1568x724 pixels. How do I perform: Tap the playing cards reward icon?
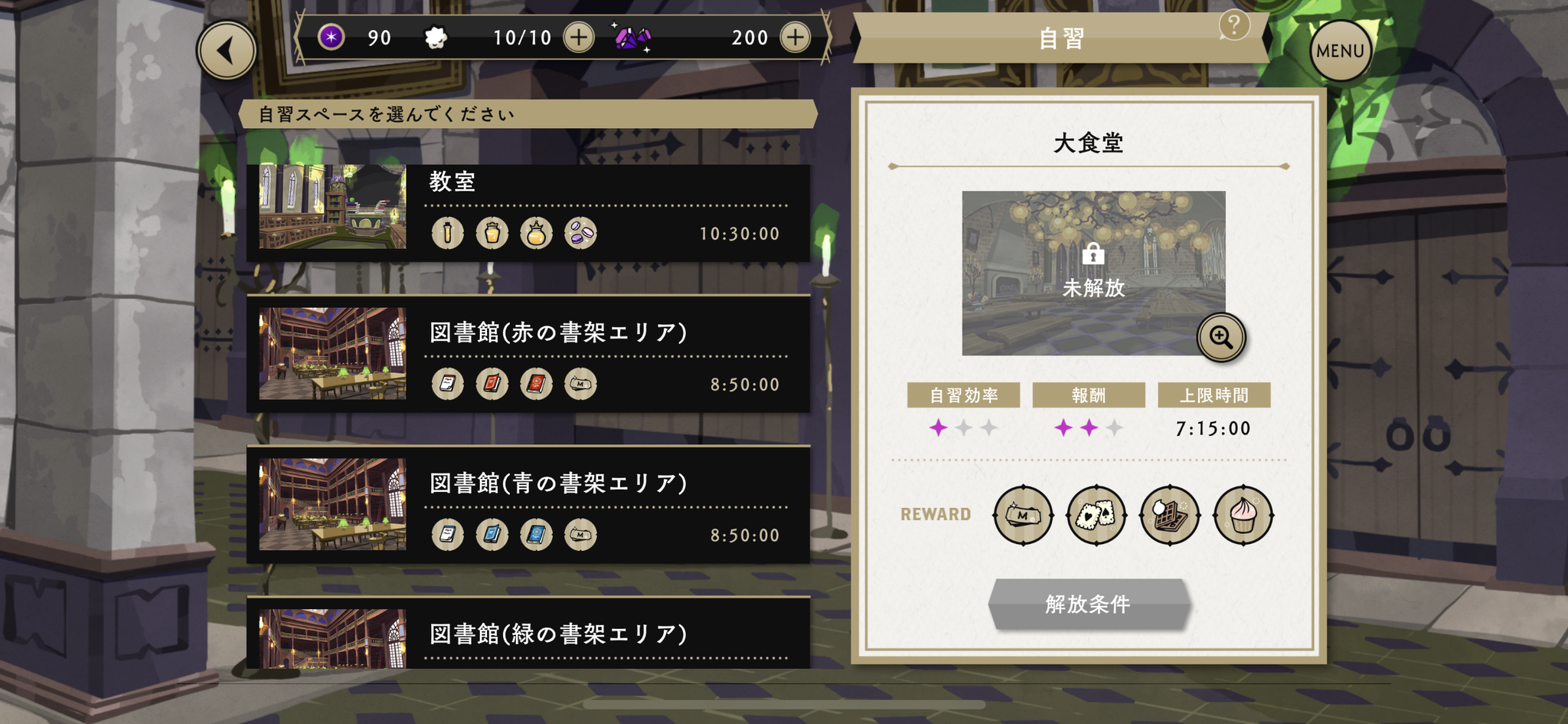tap(1096, 515)
